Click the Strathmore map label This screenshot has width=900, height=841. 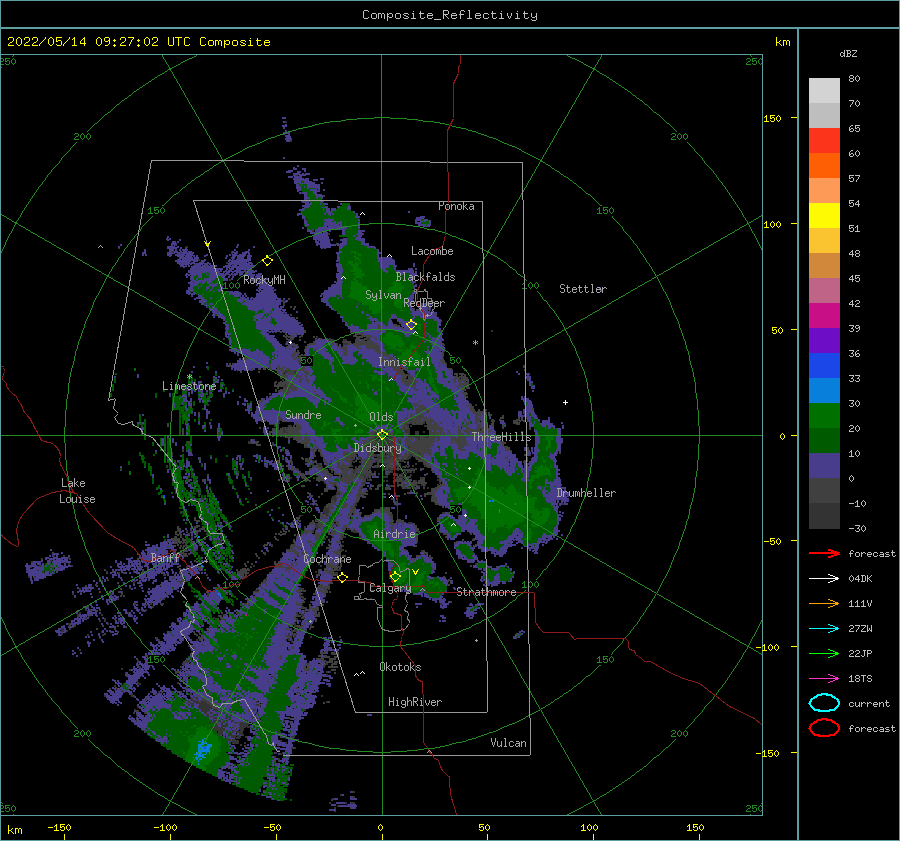point(486,592)
